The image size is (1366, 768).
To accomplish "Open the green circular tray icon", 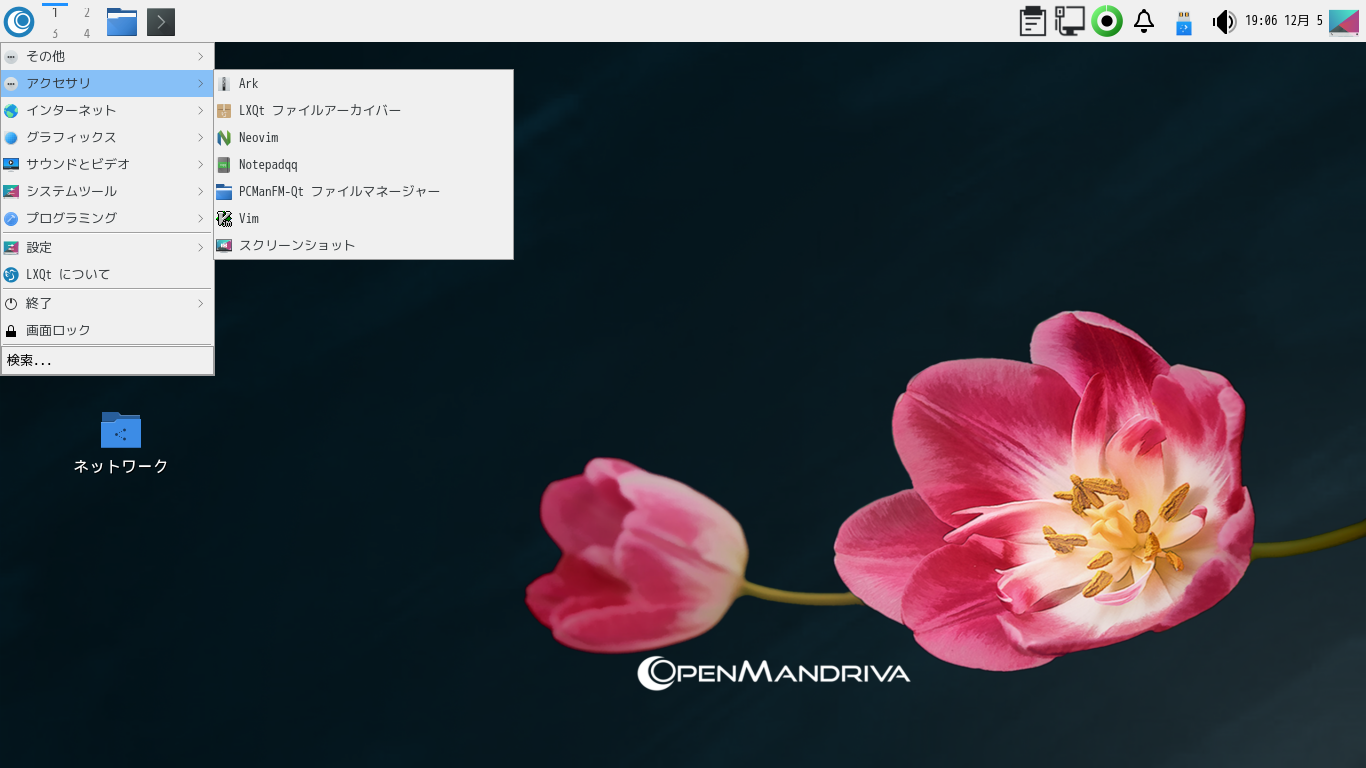I will tap(1107, 21).
